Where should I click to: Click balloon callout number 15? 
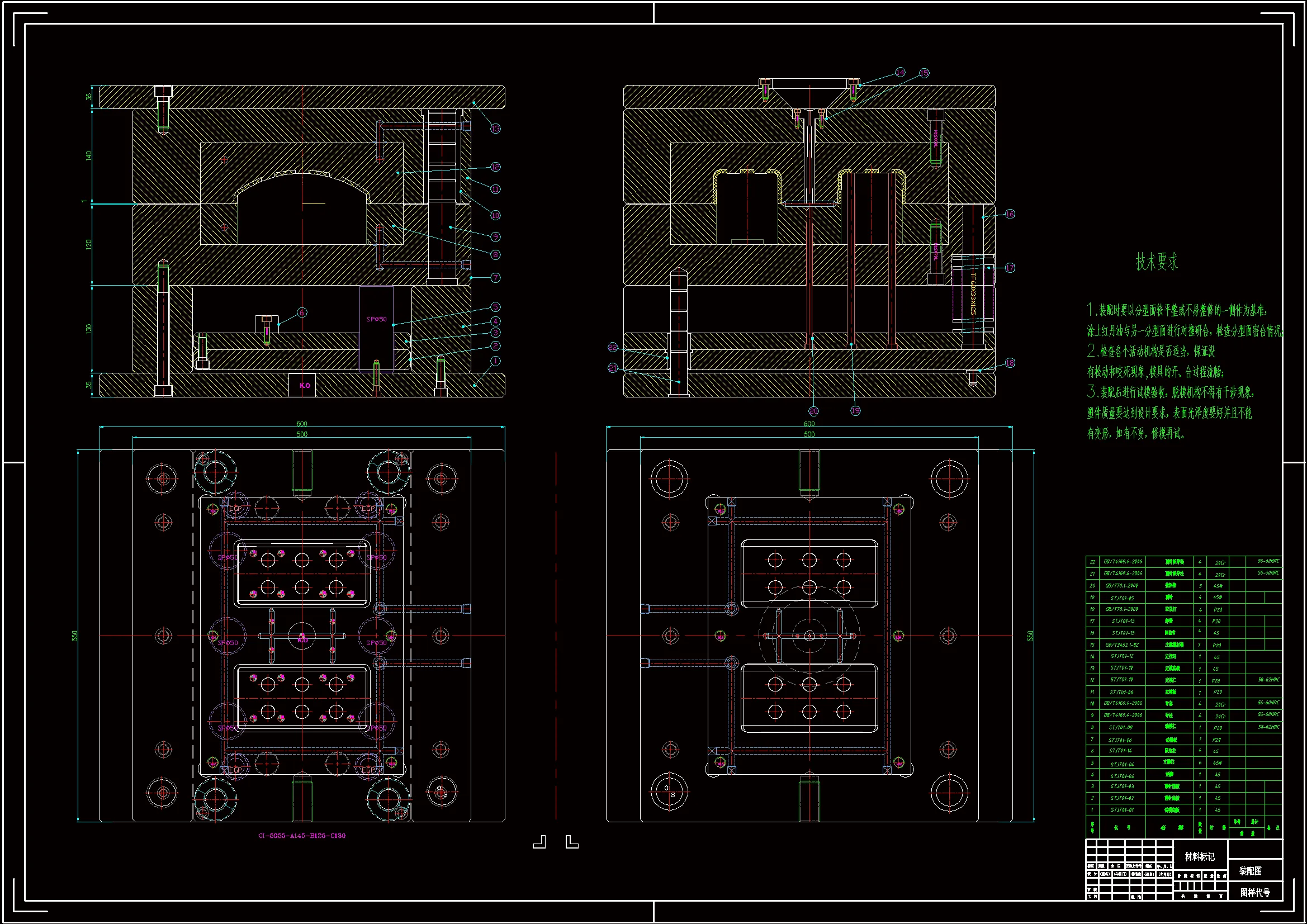[924, 73]
